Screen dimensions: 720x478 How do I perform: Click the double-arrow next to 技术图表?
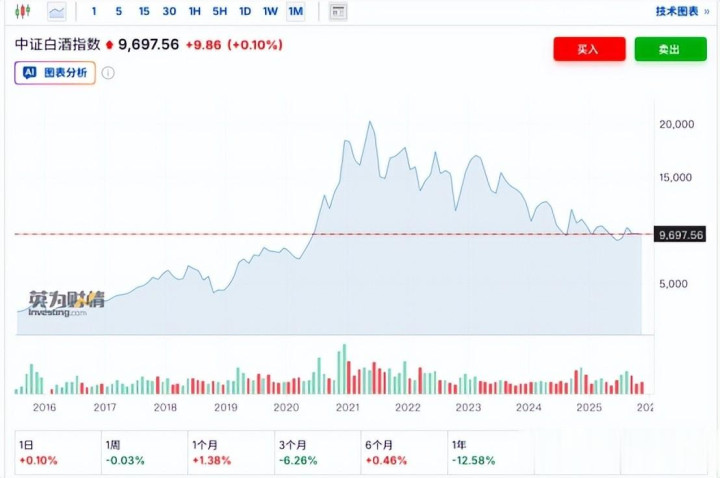[707, 12]
